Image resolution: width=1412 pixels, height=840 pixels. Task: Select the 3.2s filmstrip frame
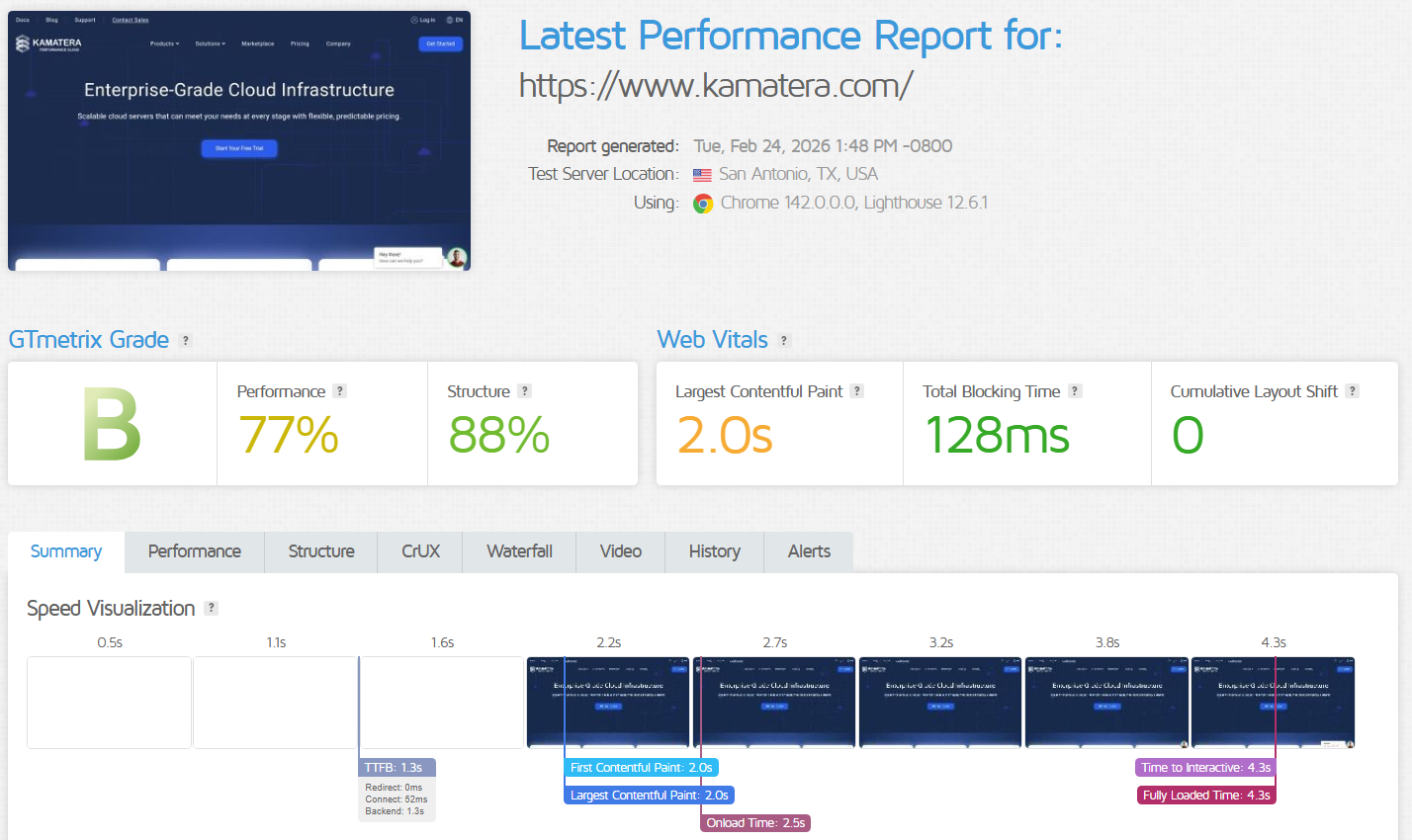click(x=940, y=703)
